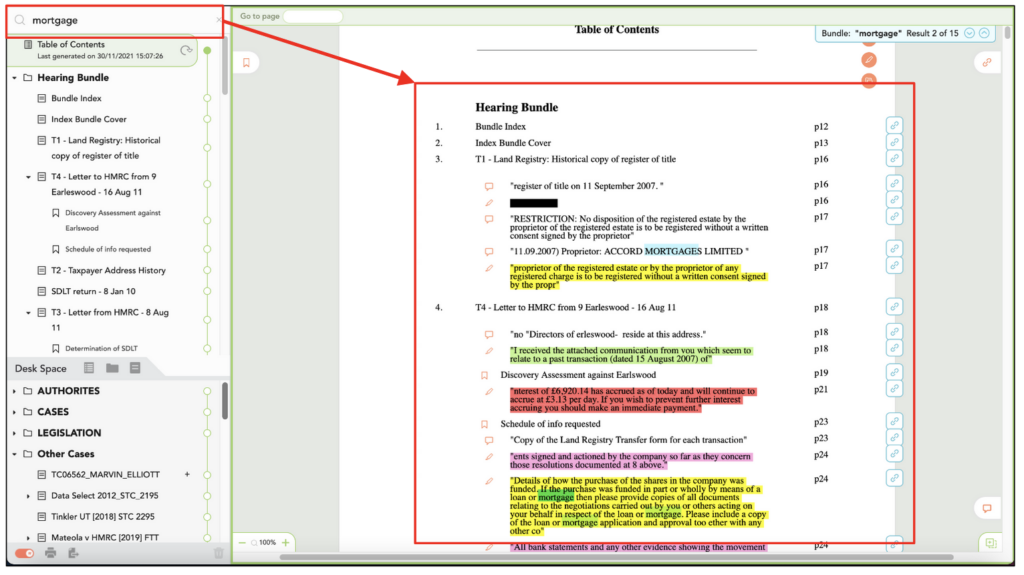Follow T4 - Letter to HMRC contents link

coord(575,307)
